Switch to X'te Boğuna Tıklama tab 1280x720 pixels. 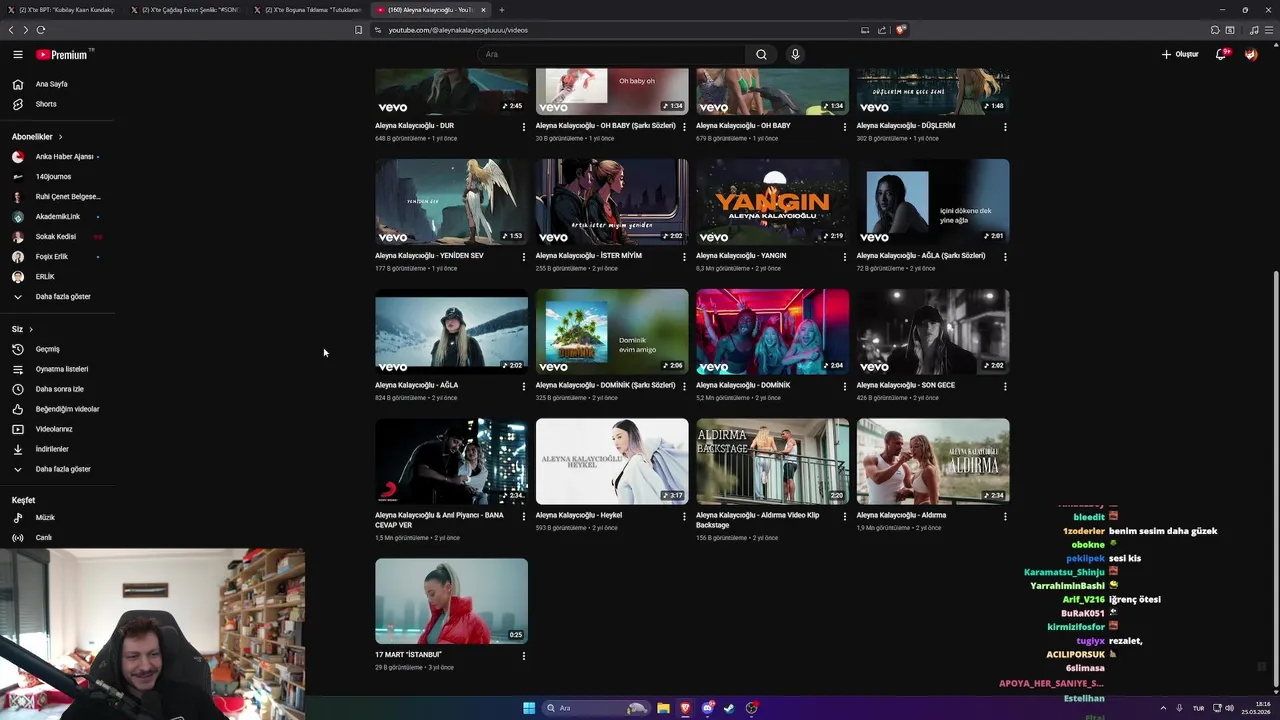click(x=310, y=10)
